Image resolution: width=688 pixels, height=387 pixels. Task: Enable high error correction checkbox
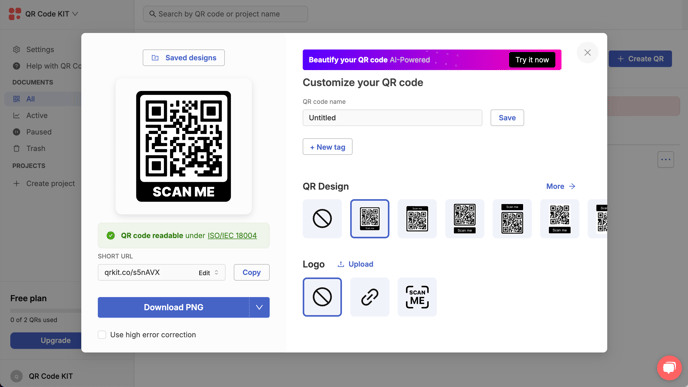(x=102, y=335)
